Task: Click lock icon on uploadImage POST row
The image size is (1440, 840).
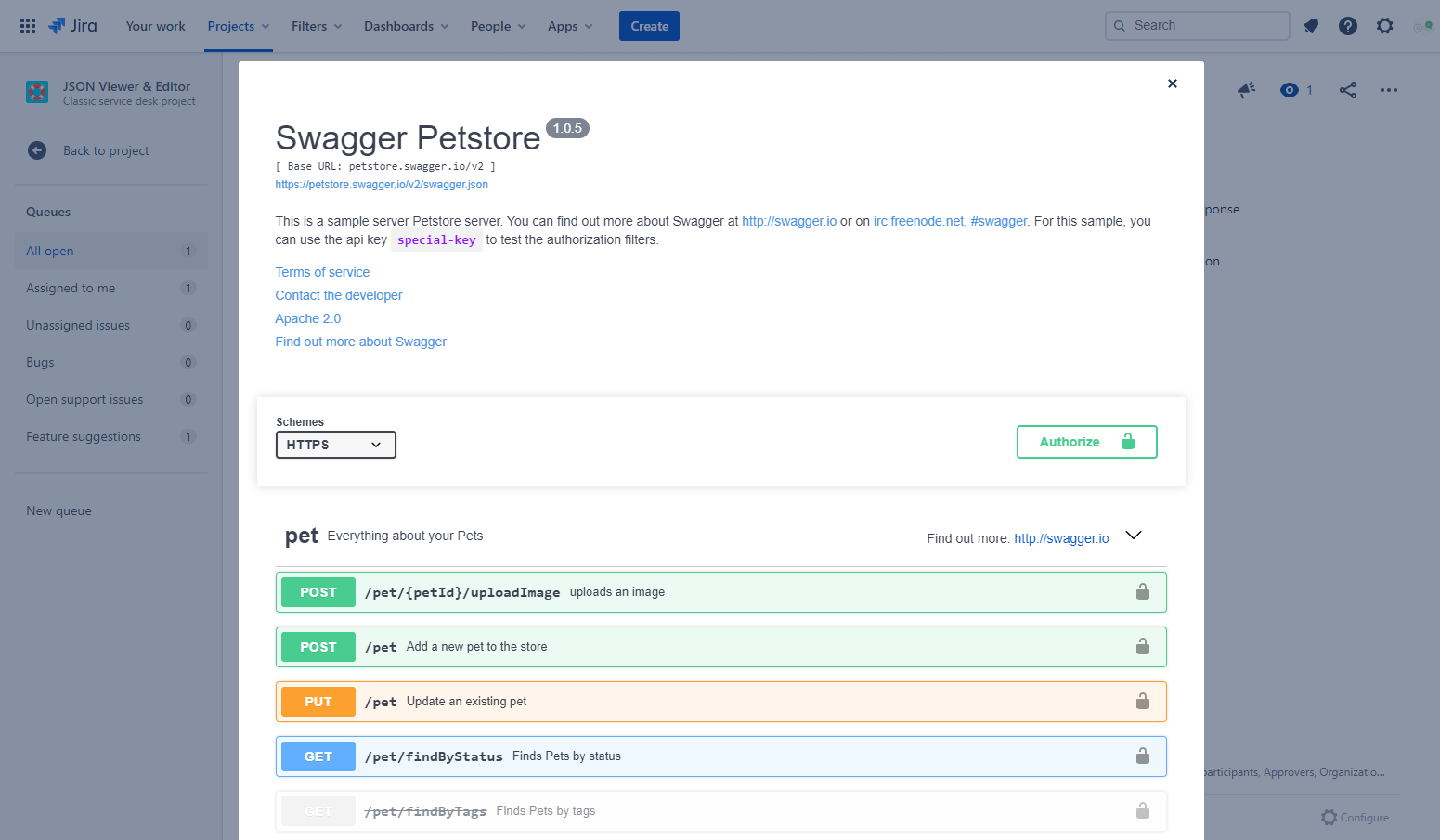Action: [1143, 592]
